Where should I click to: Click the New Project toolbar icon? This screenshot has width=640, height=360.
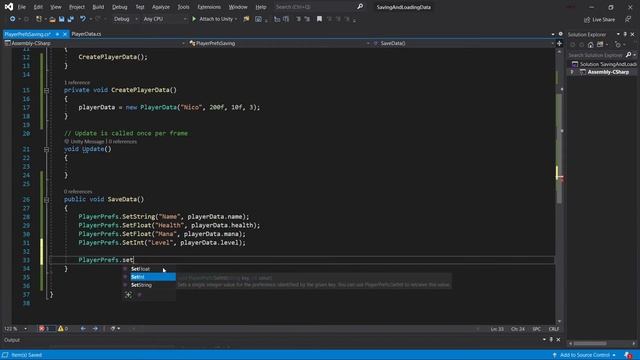(39, 19)
